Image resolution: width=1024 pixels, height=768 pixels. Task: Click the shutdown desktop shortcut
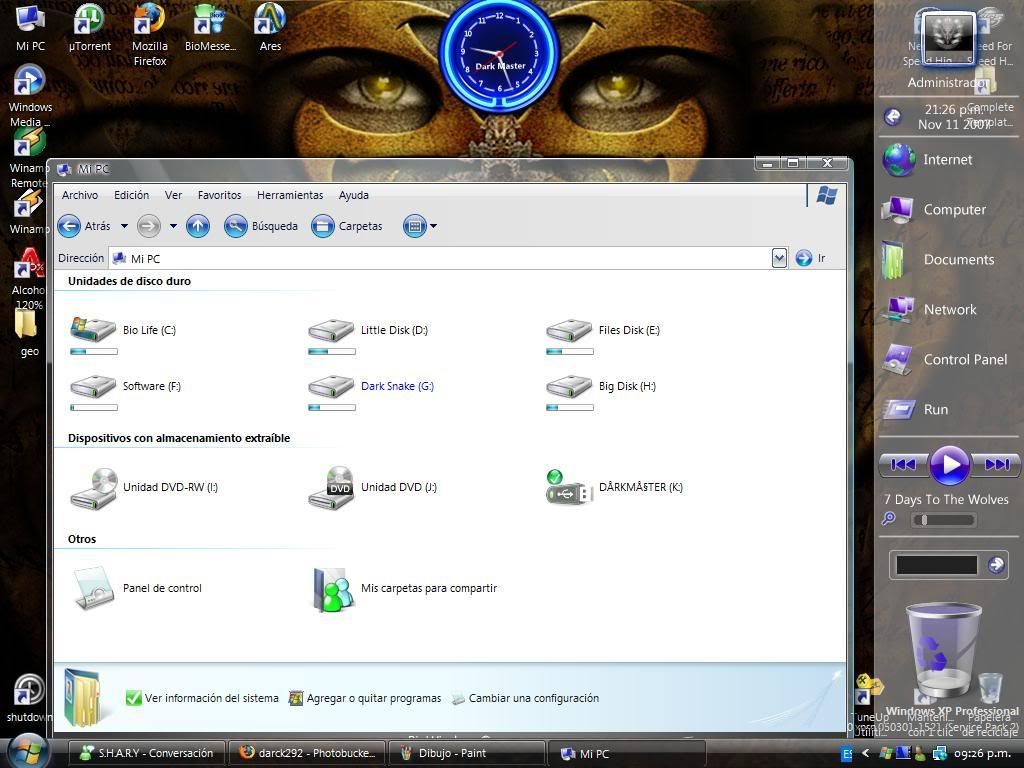coord(29,699)
